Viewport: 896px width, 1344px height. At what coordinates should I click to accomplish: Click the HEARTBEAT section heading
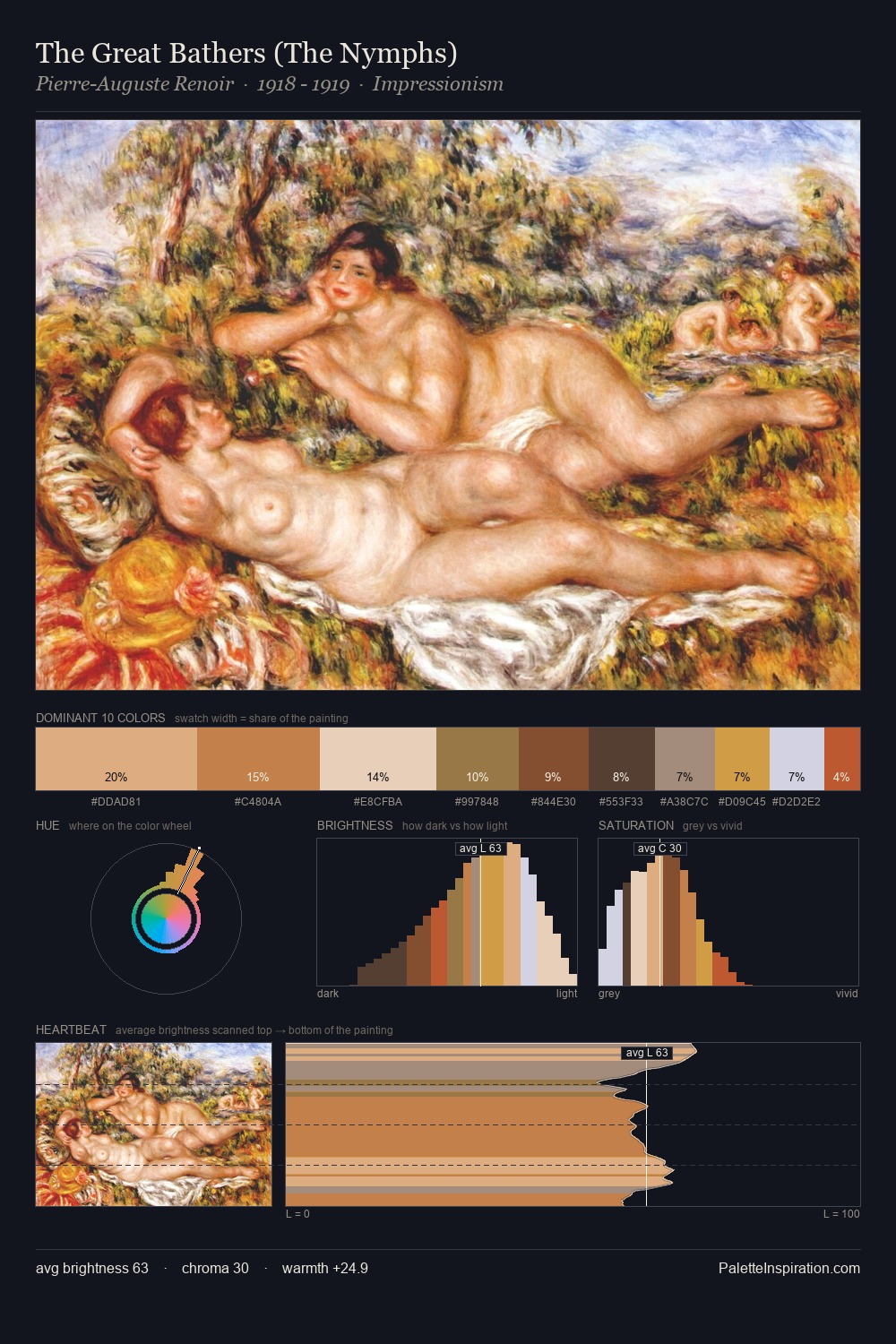[x=71, y=1030]
